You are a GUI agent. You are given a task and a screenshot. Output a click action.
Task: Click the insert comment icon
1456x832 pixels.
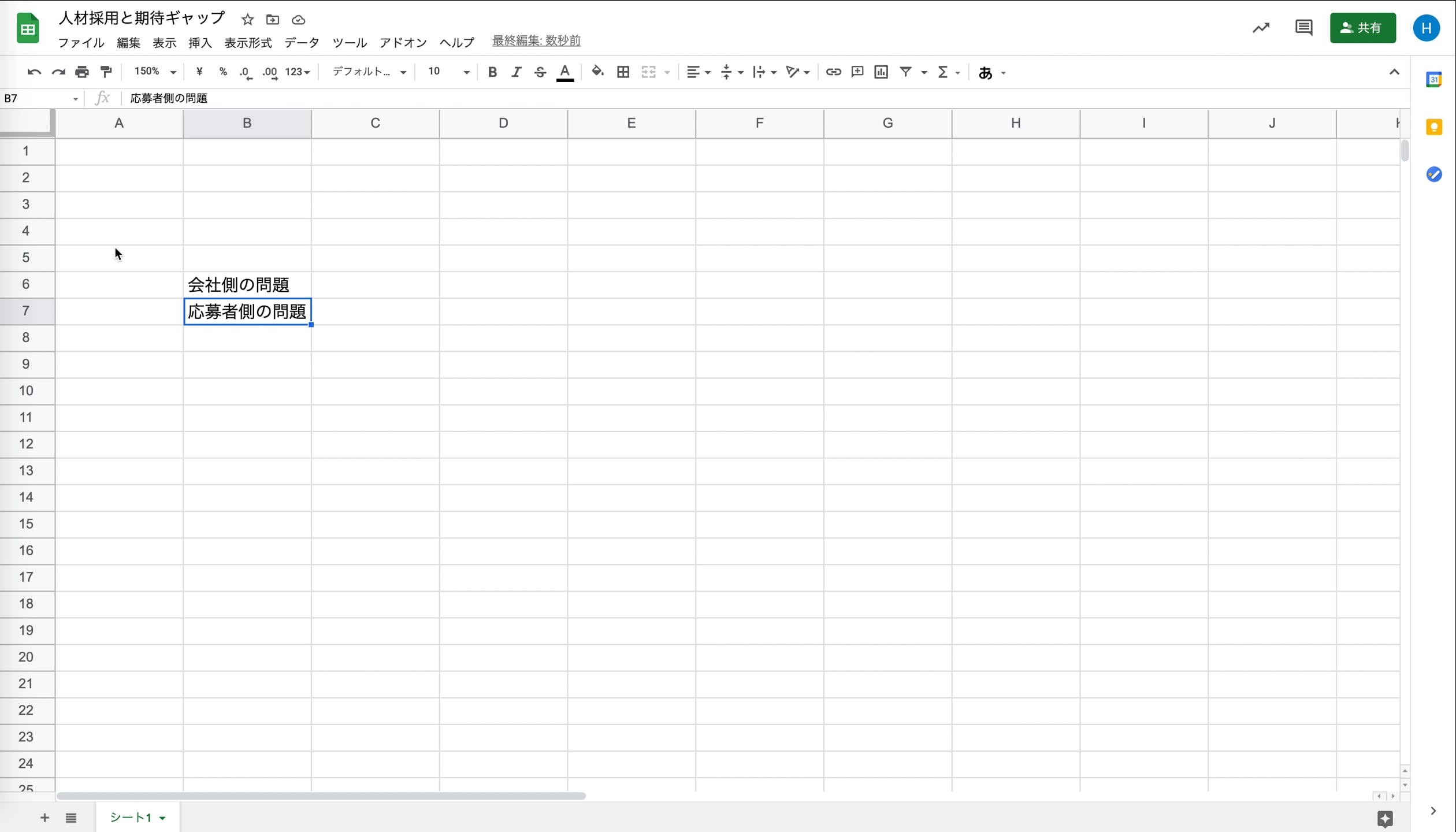pyautogui.click(x=857, y=72)
